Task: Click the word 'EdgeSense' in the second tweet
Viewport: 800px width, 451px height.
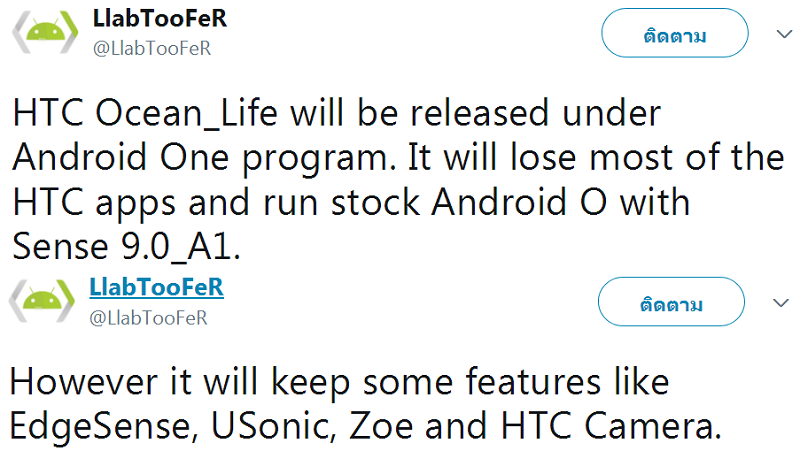Action: (x=104, y=426)
